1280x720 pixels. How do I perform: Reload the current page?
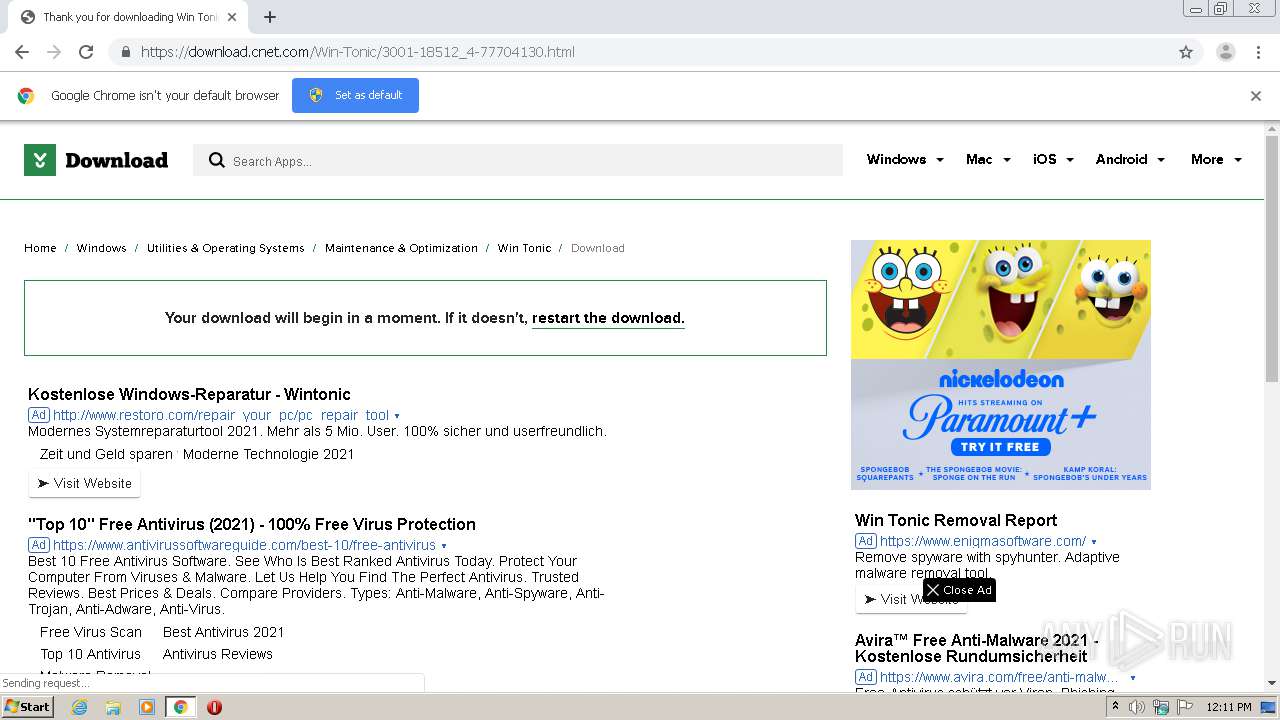86,52
